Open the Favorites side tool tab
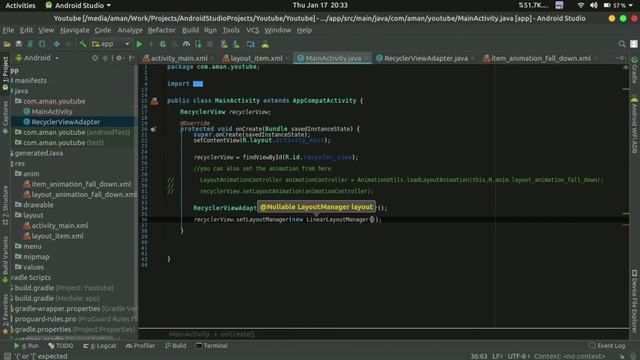Viewport: 640px width, 360px height. pyautogui.click(x=5, y=314)
